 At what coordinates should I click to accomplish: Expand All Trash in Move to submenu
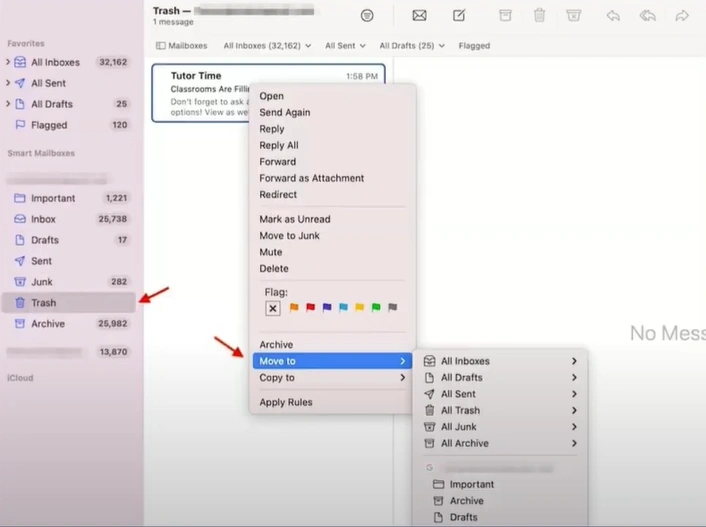coord(500,410)
